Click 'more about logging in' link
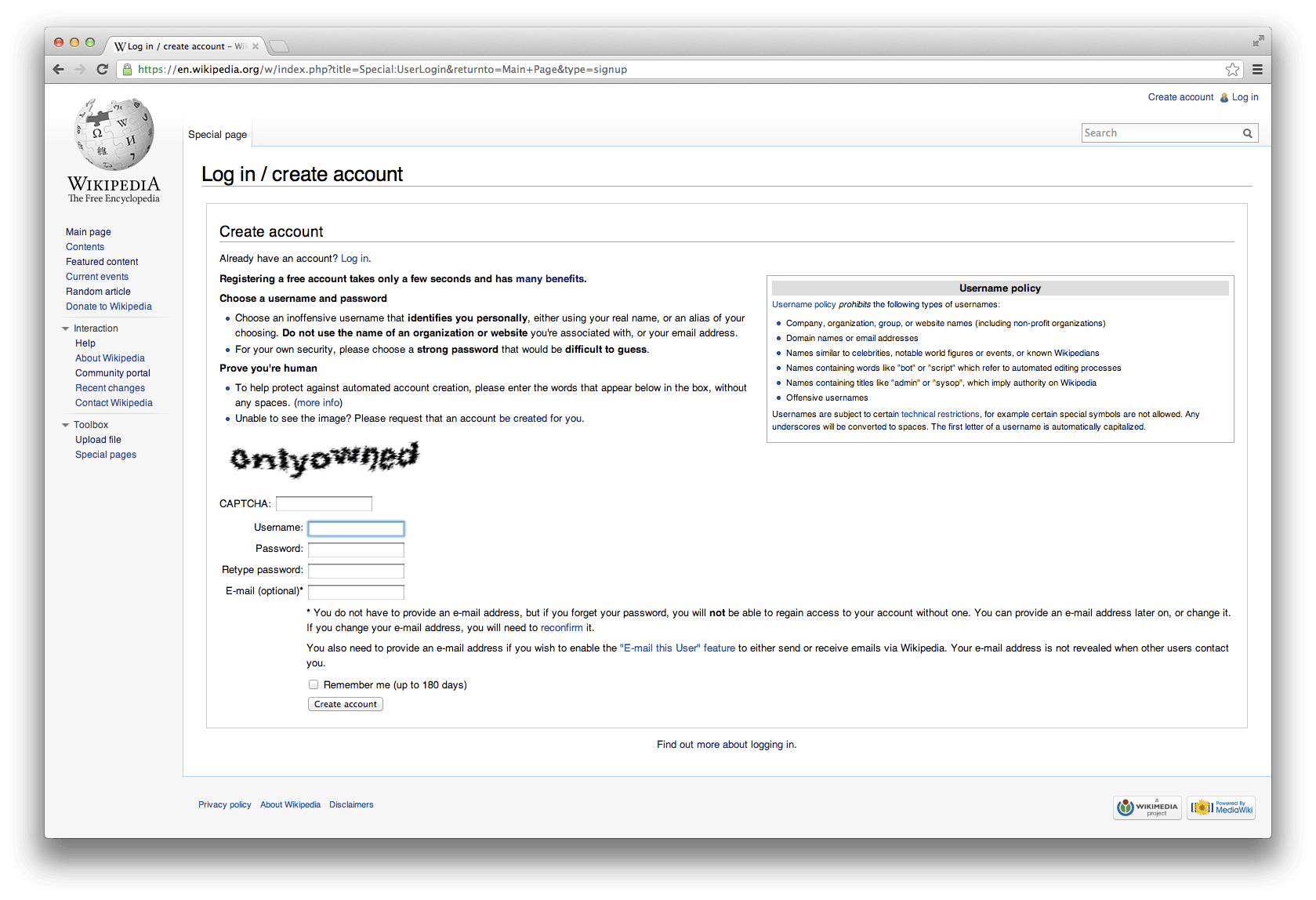The width and height of the screenshot is (1316, 900). (x=745, y=745)
